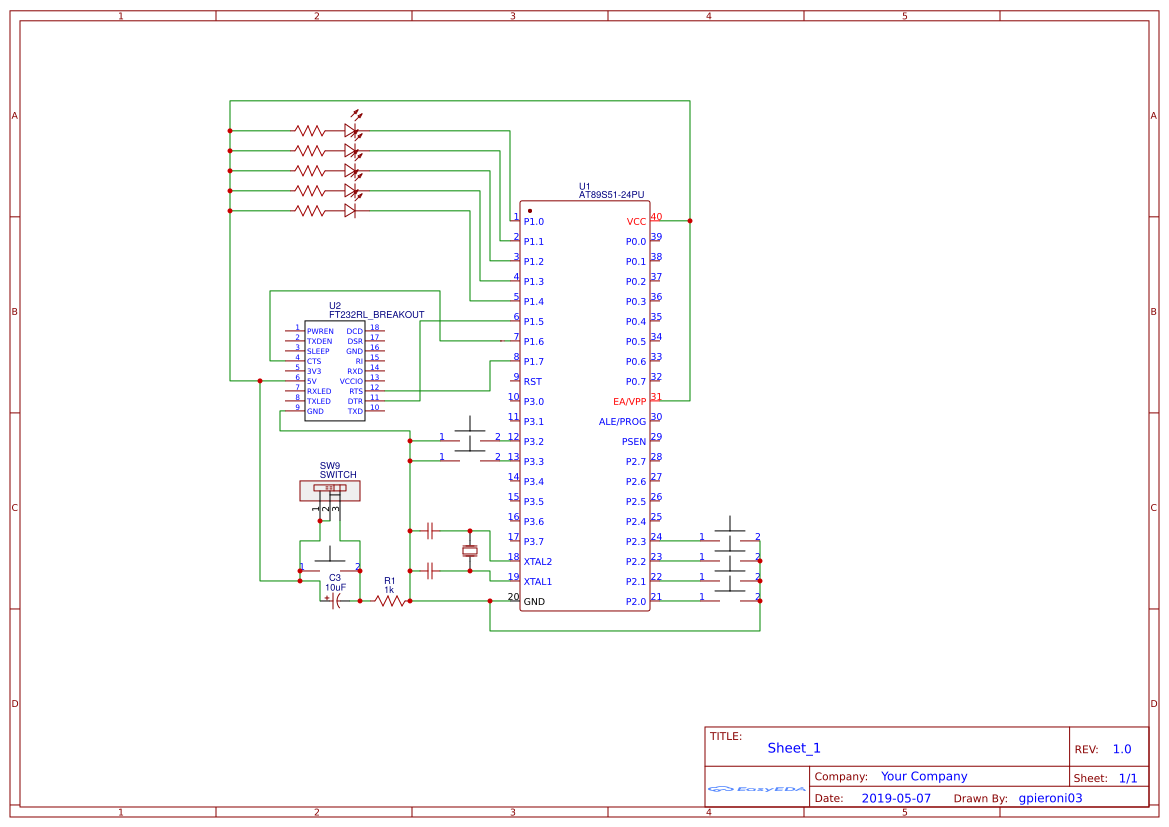Screen dimensions: 1169x827
Task: Select the C3 10uF polarized capacitor symbol
Action: coord(335,601)
